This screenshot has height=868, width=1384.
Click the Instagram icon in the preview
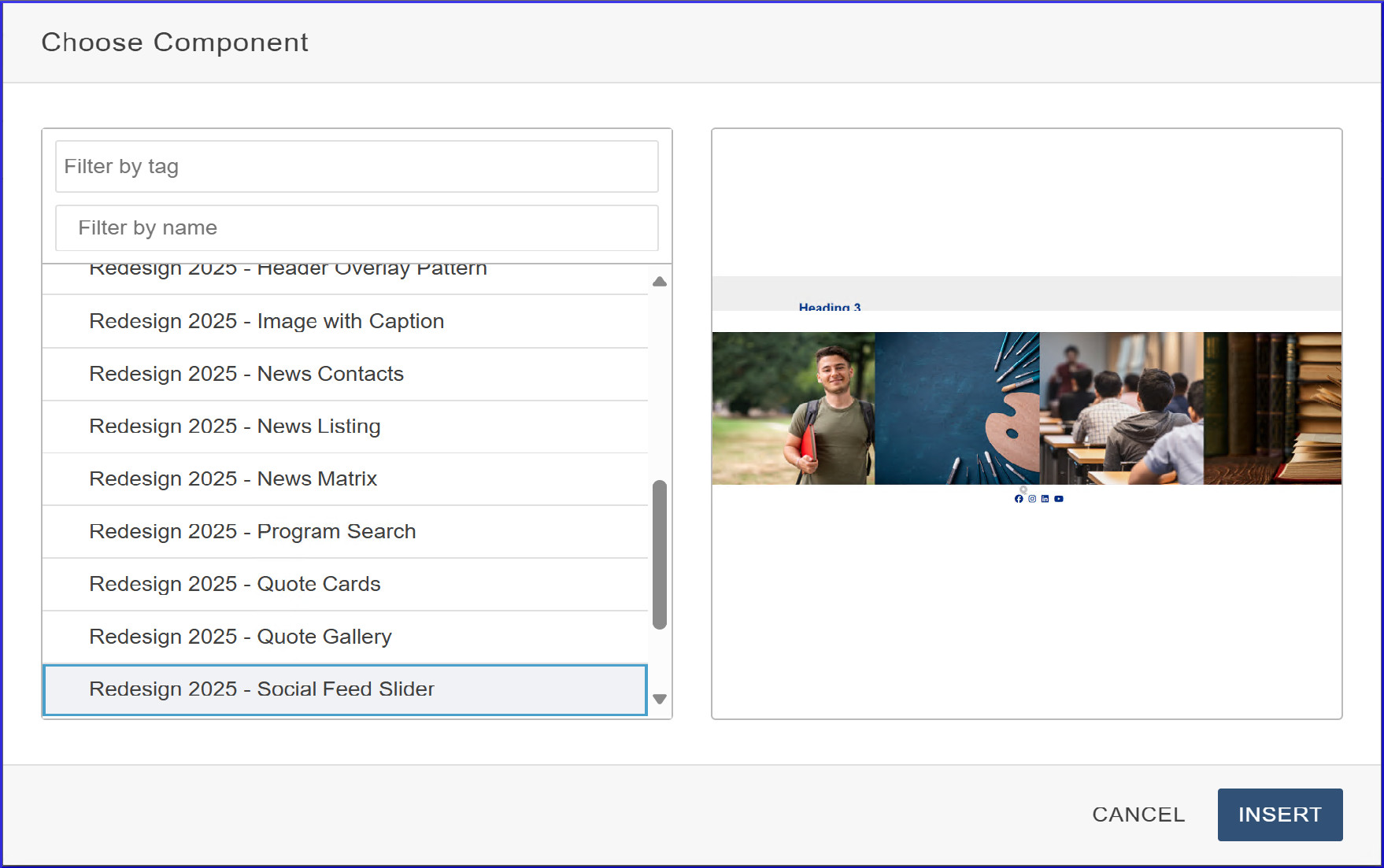pos(1032,499)
